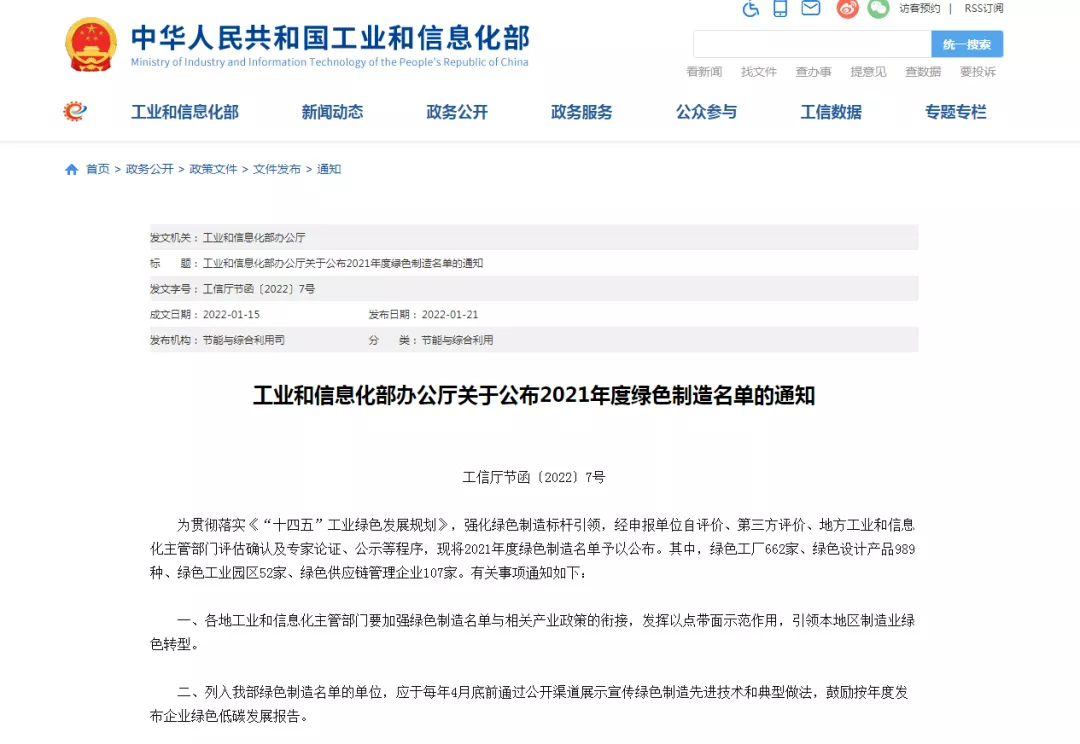This screenshot has height=744, width=1080.
Task: Click the issuing authority 工业和信息化部办公厅
Action: coord(254,238)
